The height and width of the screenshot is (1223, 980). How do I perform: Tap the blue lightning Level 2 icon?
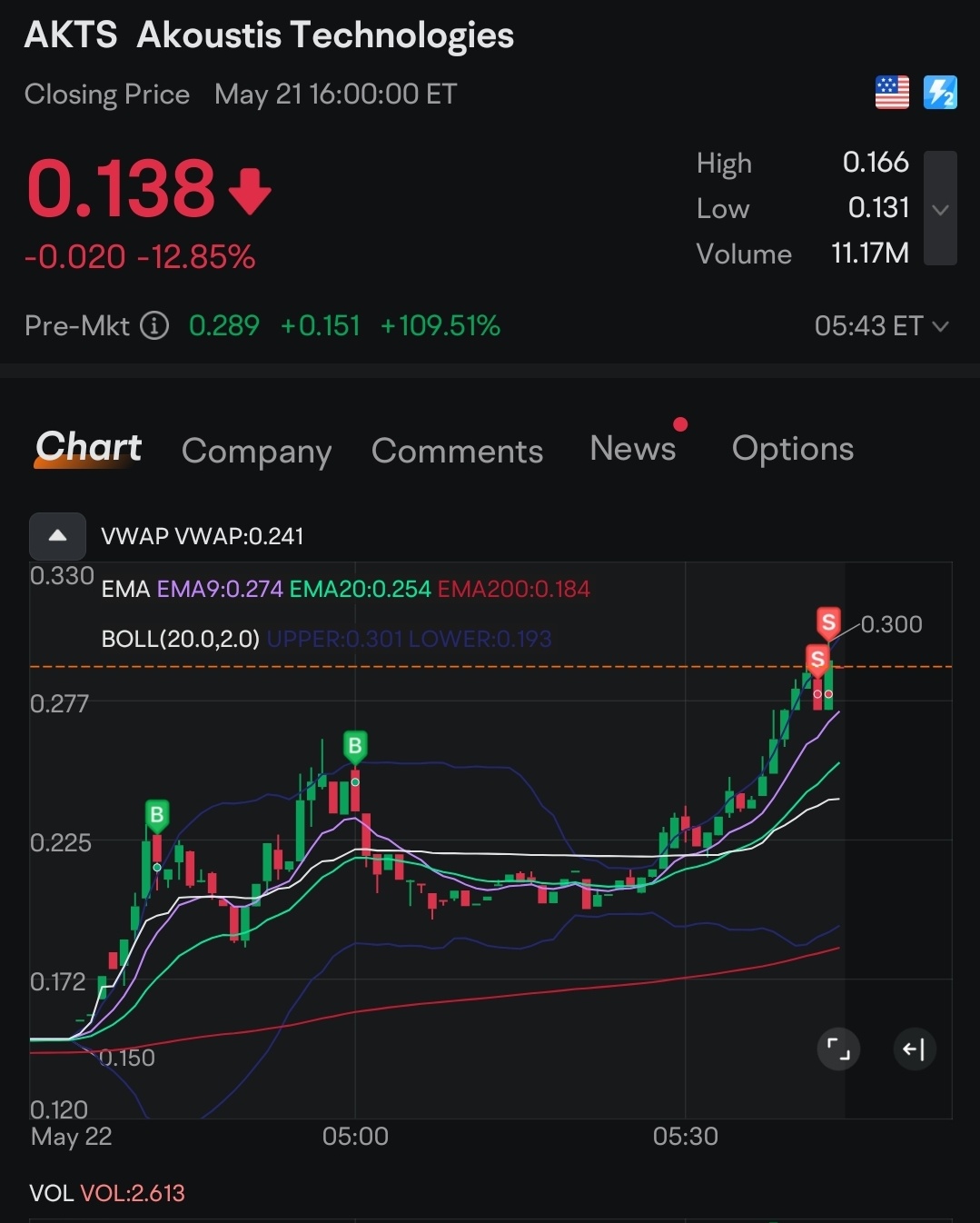pyautogui.click(x=940, y=93)
